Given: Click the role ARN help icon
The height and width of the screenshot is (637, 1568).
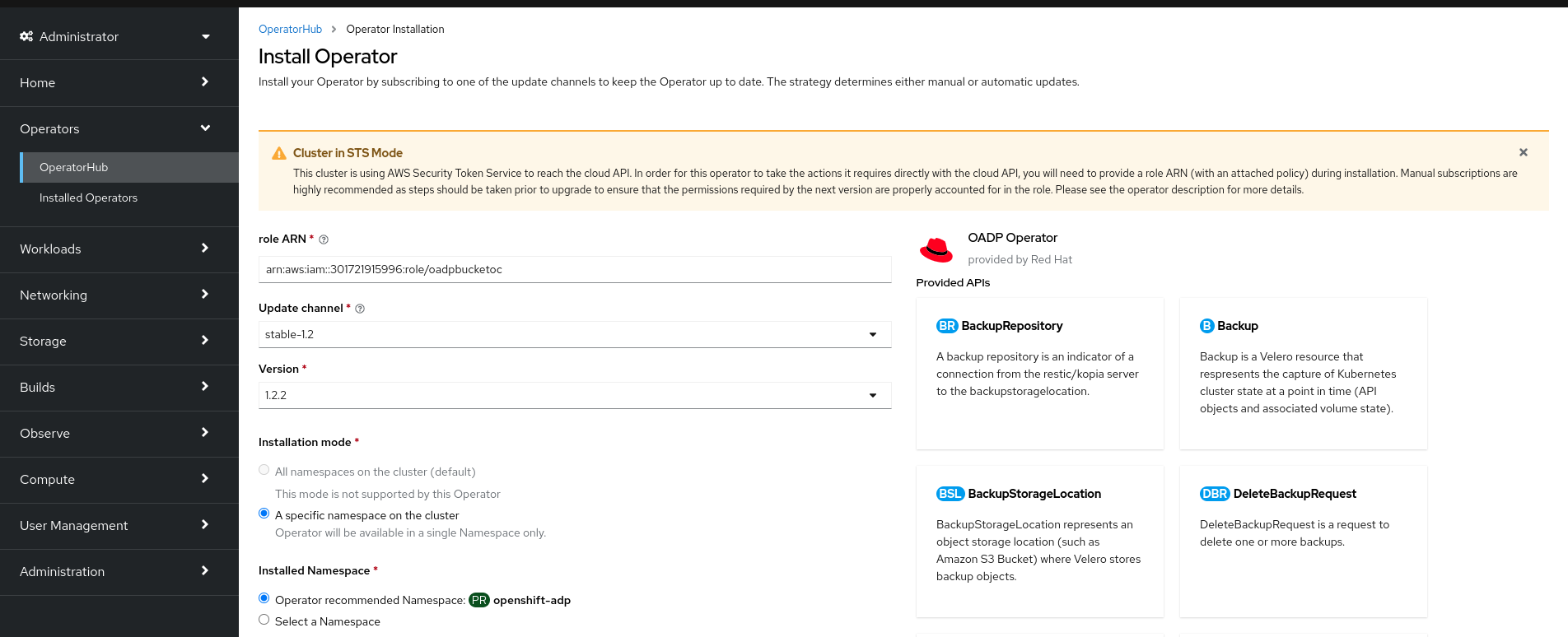Looking at the screenshot, I should point(324,239).
